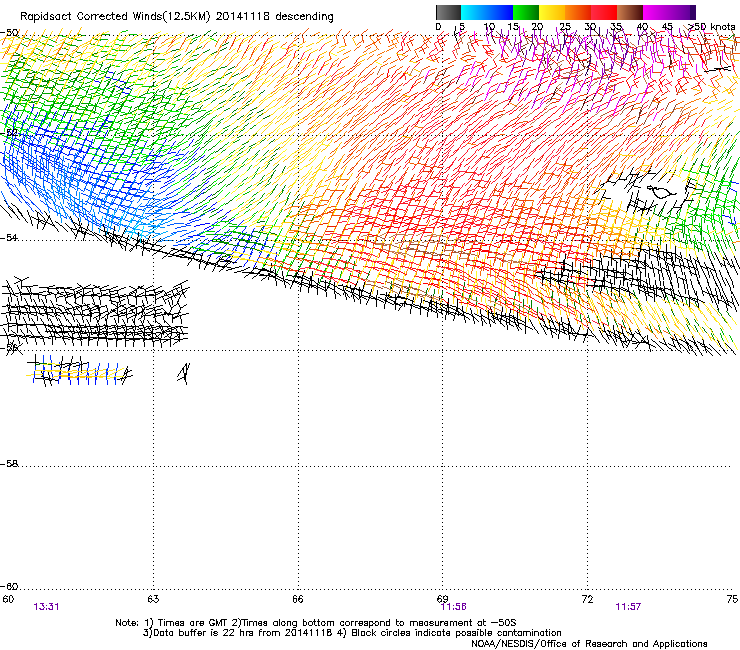Click the 'Rapidscat Corrected Winds(12.5KM)' title text

(x=115, y=17)
